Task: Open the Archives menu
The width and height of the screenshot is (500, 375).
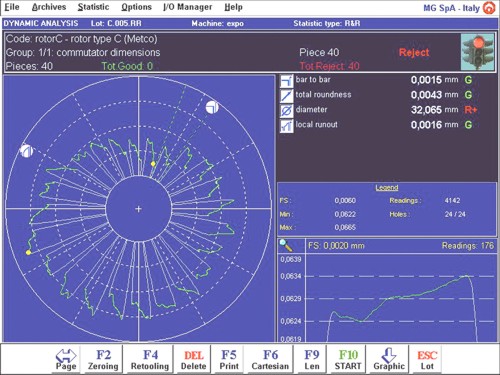Action: pos(49,7)
